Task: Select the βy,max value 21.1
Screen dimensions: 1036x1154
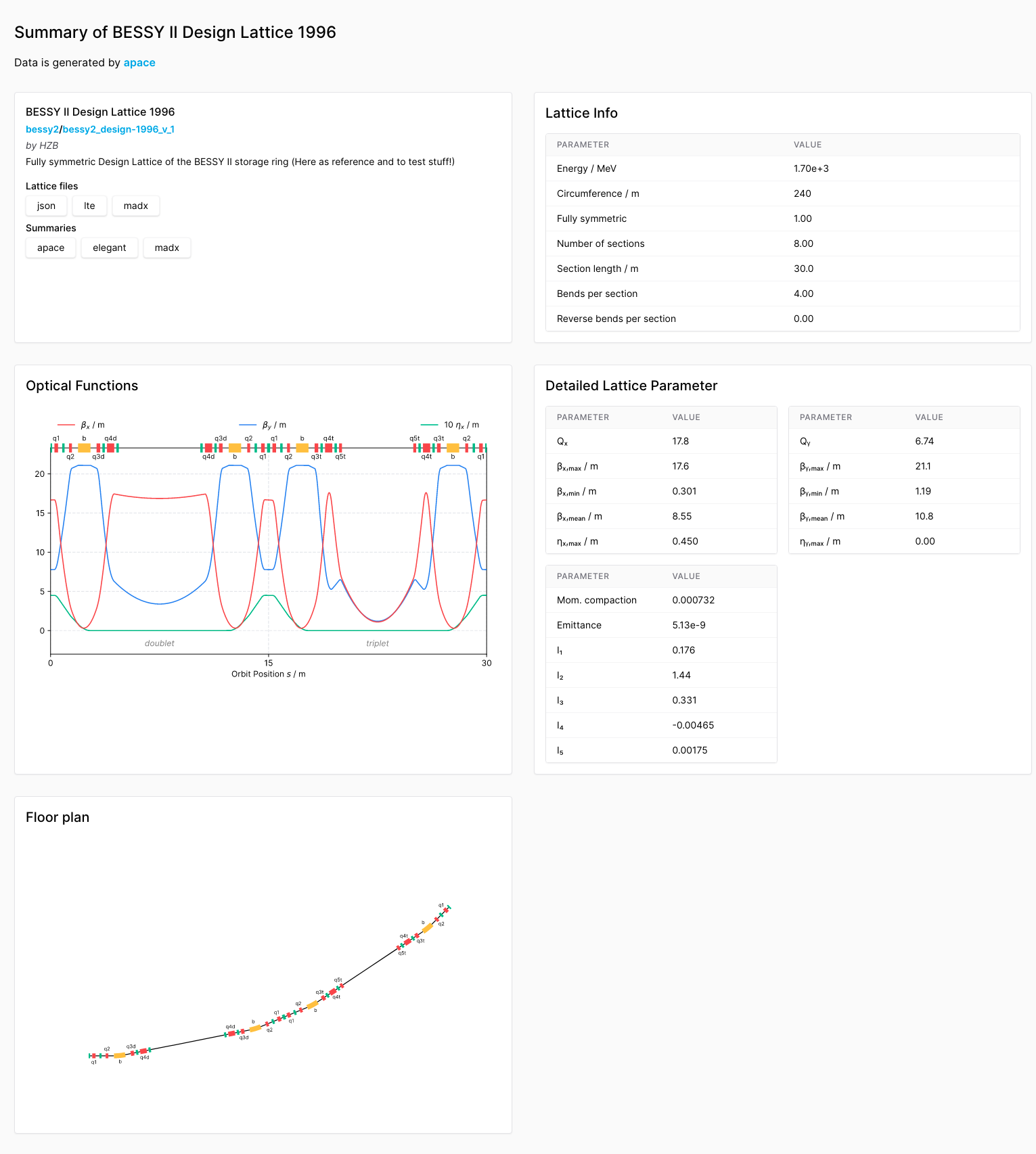Action: coord(923,466)
